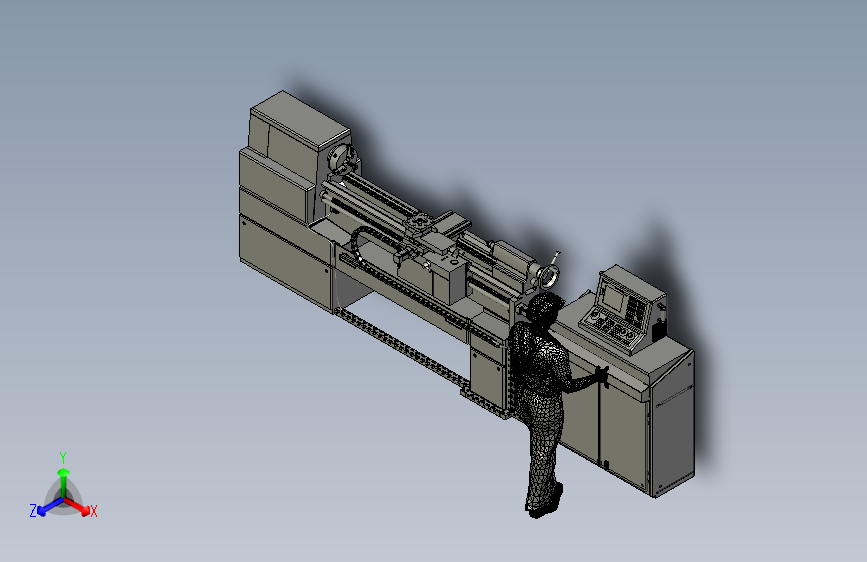Select the CNC control panel display screen
Image resolution: width=867 pixels, height=562 pixels.
coord(613,297)
